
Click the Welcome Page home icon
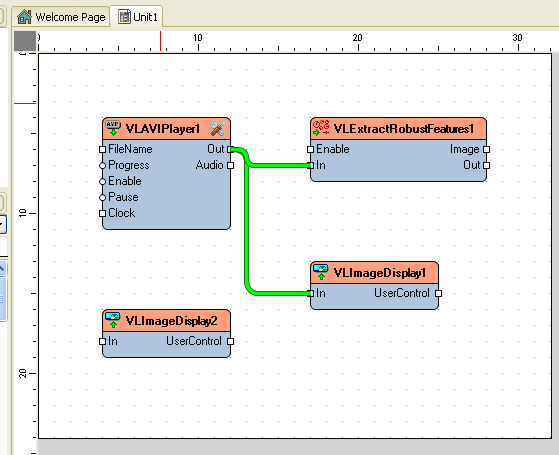tap(24, 17)
